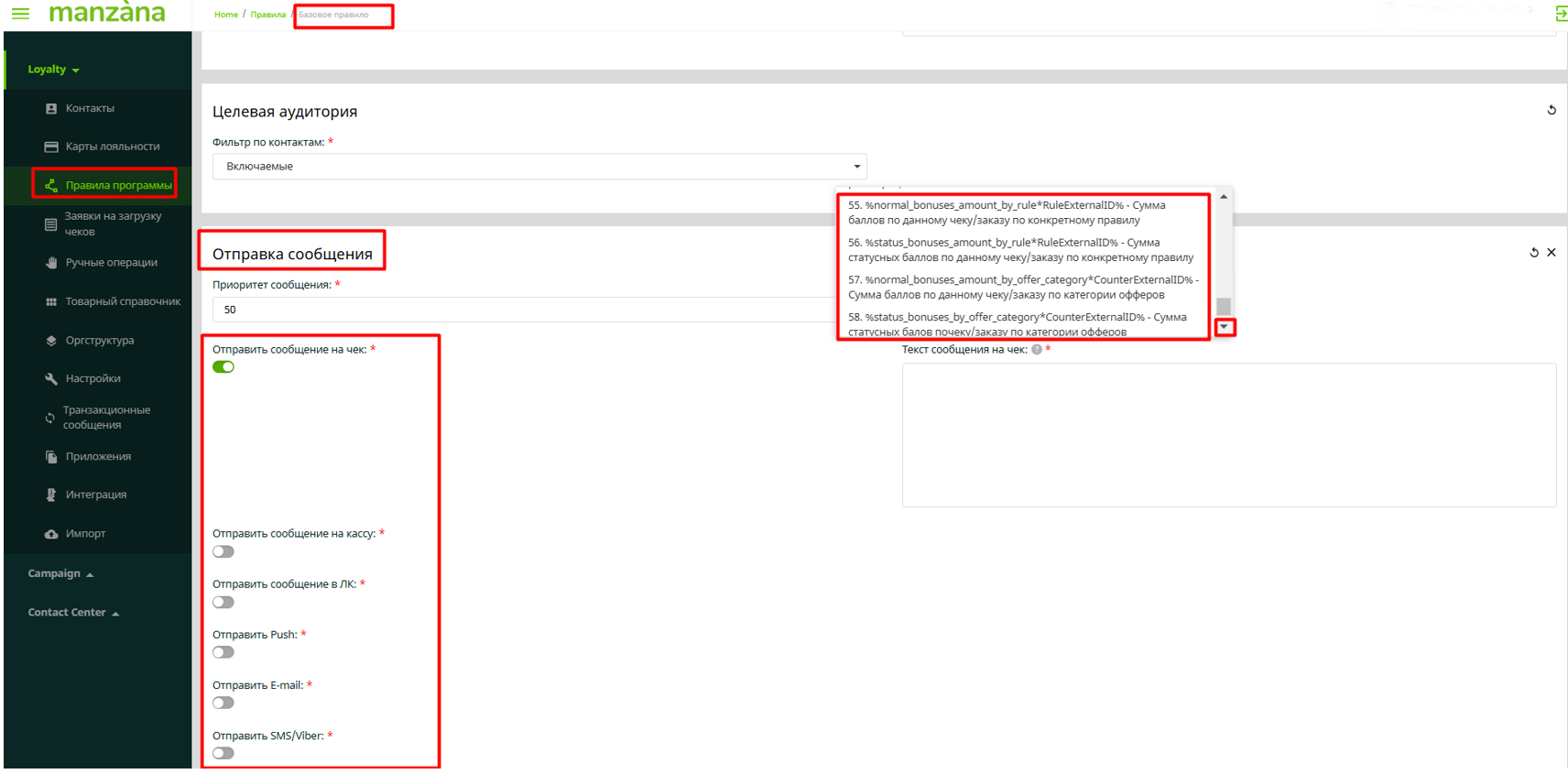The height and width of the screenshot is (774, 1568).
Task: Turn on the Отправить E-mail toggle
Action: pos(223,703)
